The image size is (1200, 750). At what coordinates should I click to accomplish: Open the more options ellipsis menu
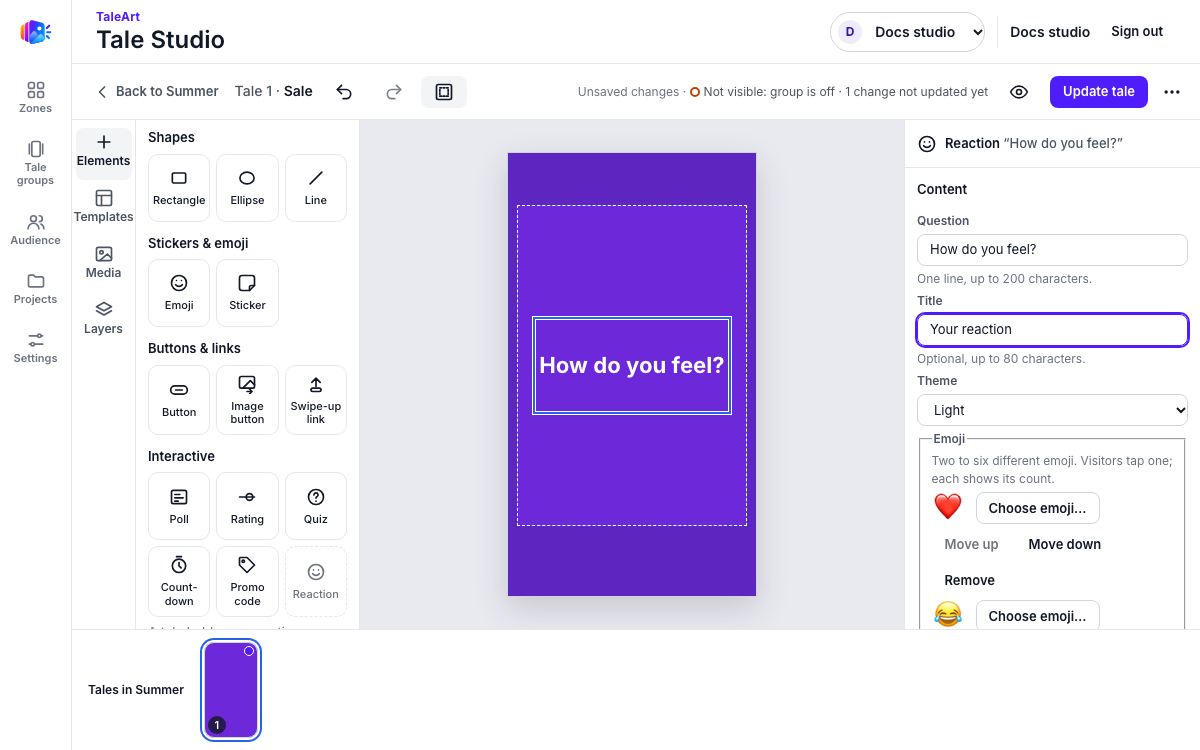(1172, 92)
